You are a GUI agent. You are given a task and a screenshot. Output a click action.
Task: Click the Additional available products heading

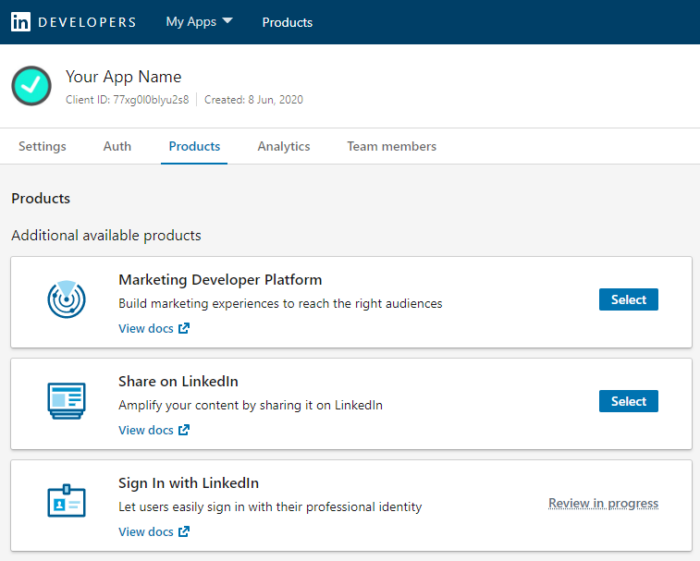pos(106,235)
